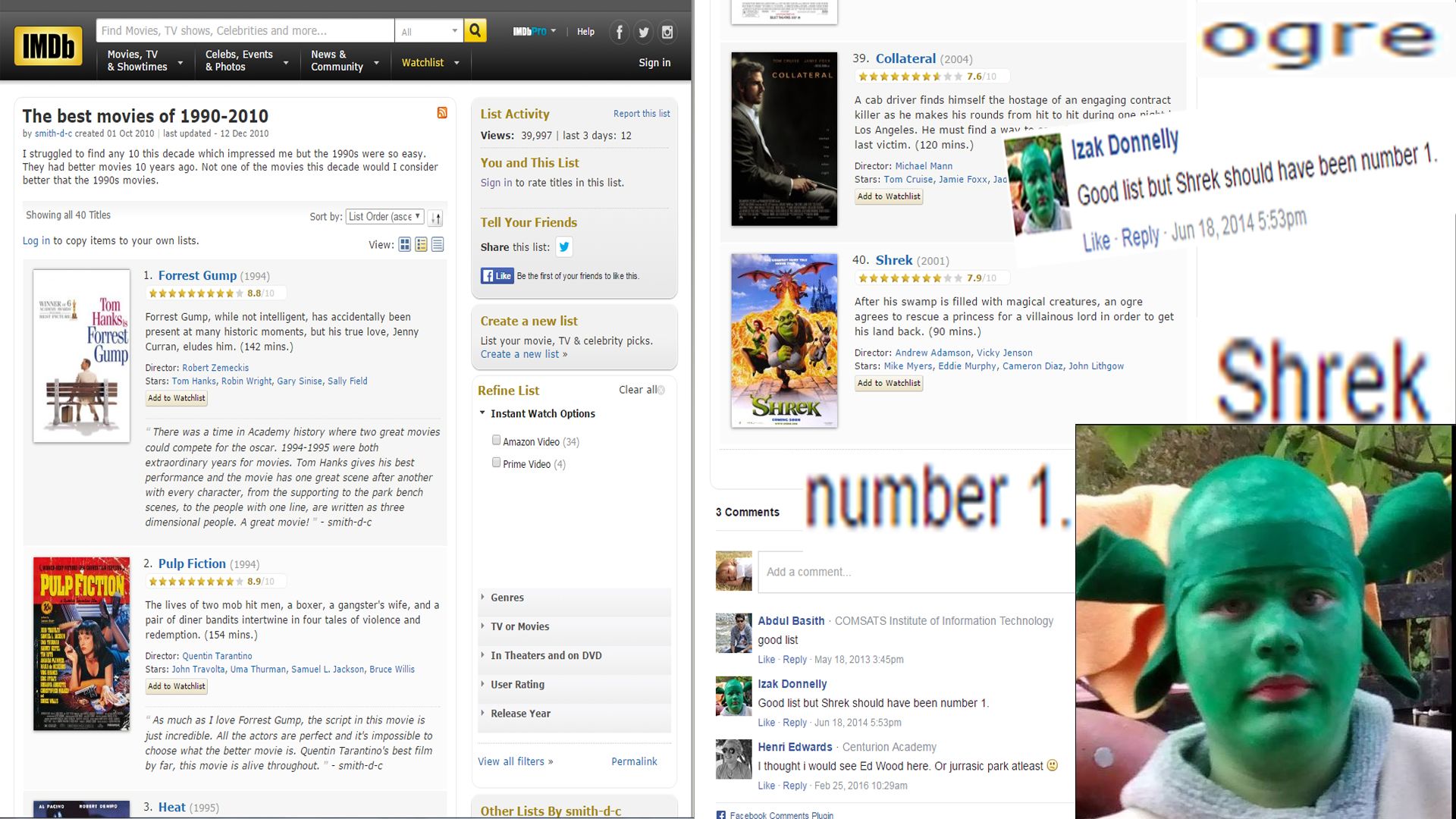1456x819 pixels.
Task: Expand the TV or Movies filter
Action: [574, 626]
